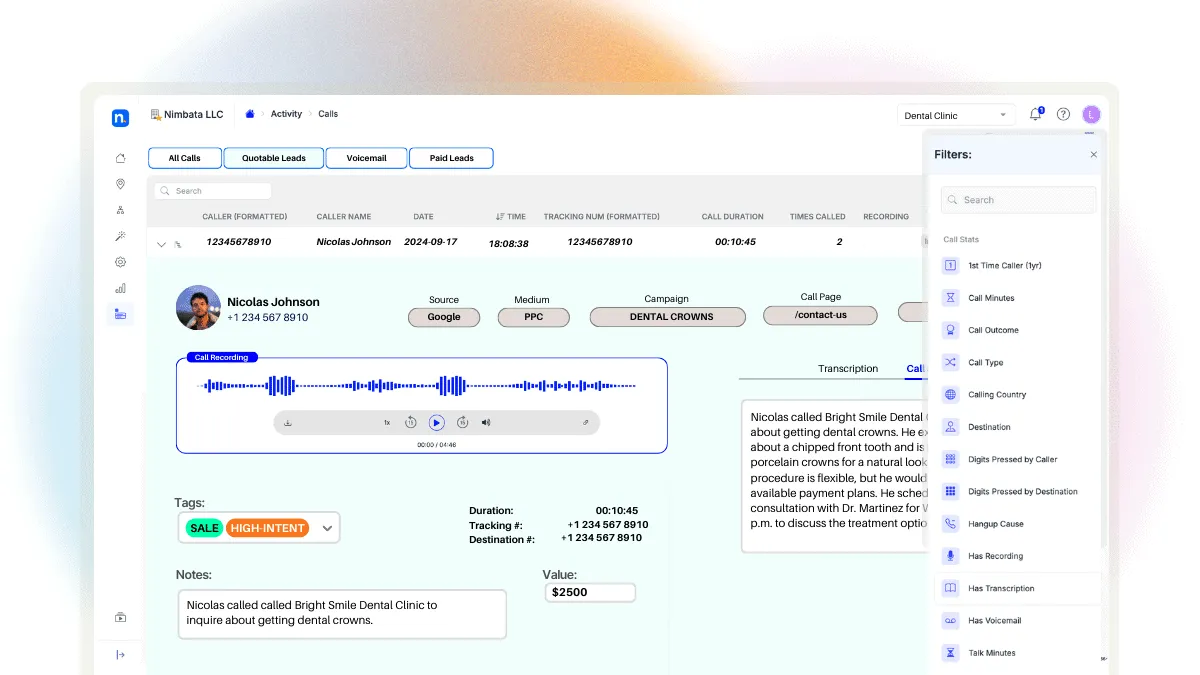
Task: Rewind the recording 15 seconds
Action: tap(410, 423)
